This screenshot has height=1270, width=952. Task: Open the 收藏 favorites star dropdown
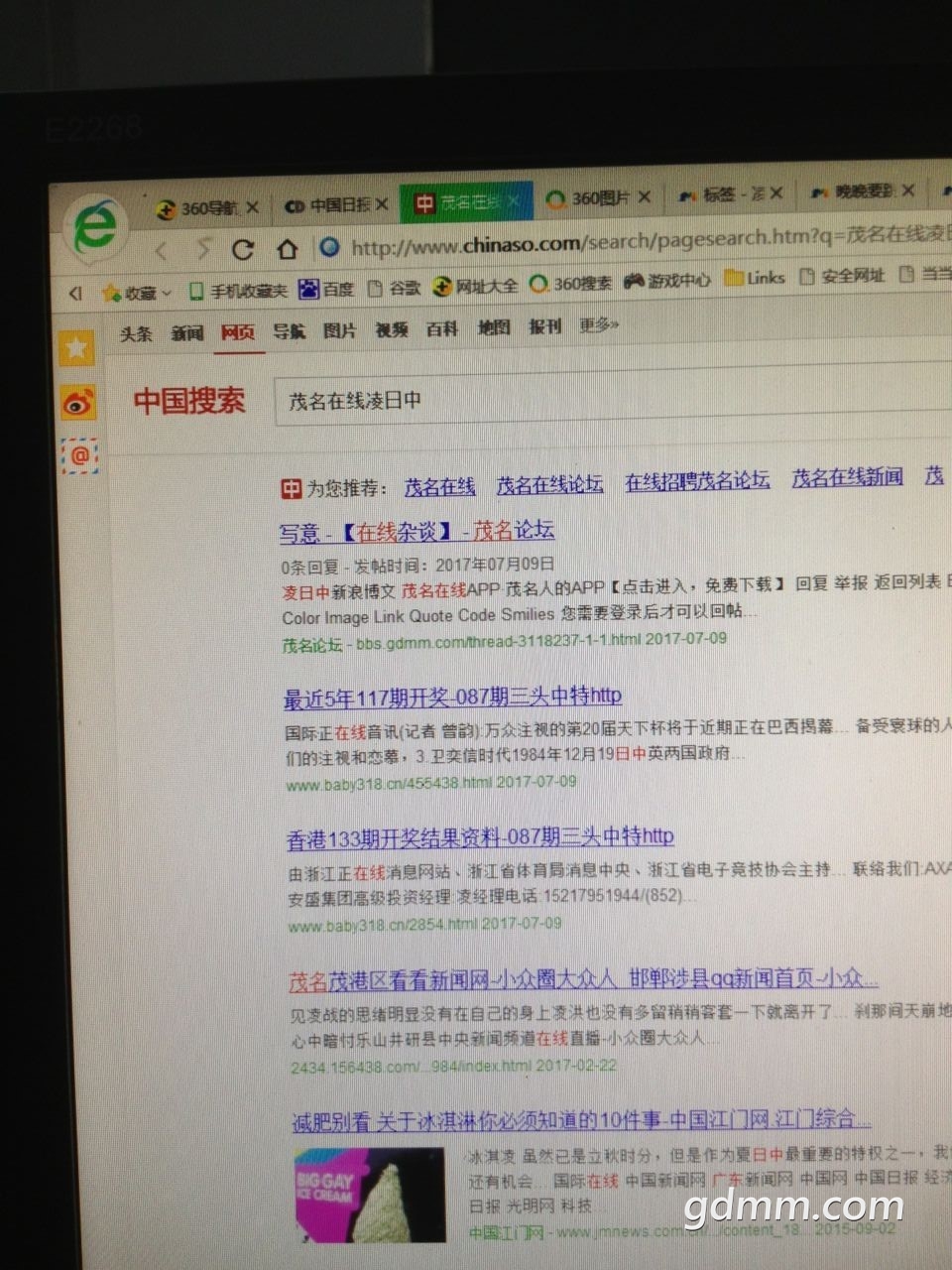[x=137, y=293]
